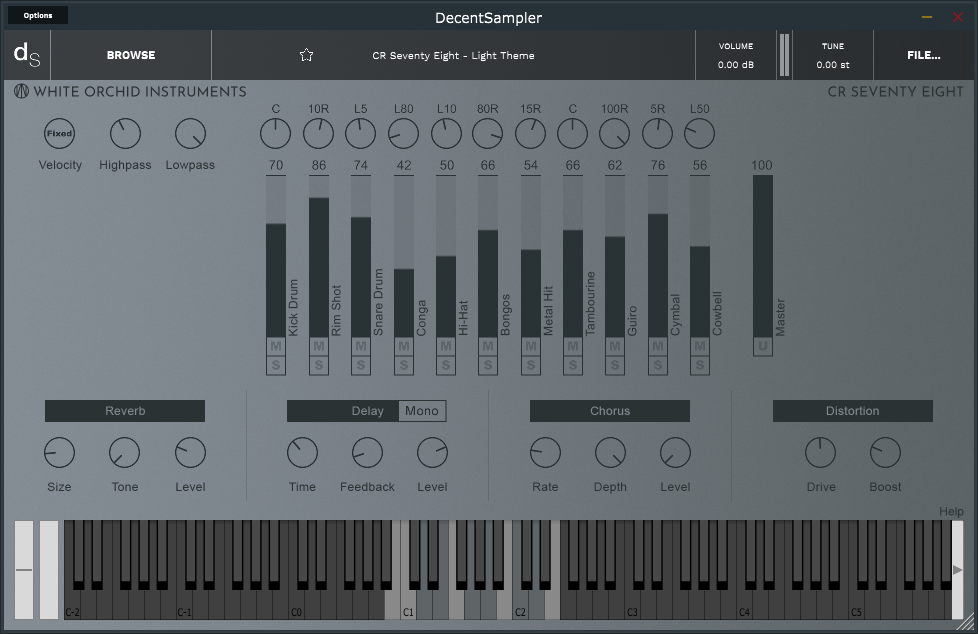Screen dimensions: 978x634
Task: Click the C2 piano key
Action: coord(520,605)
